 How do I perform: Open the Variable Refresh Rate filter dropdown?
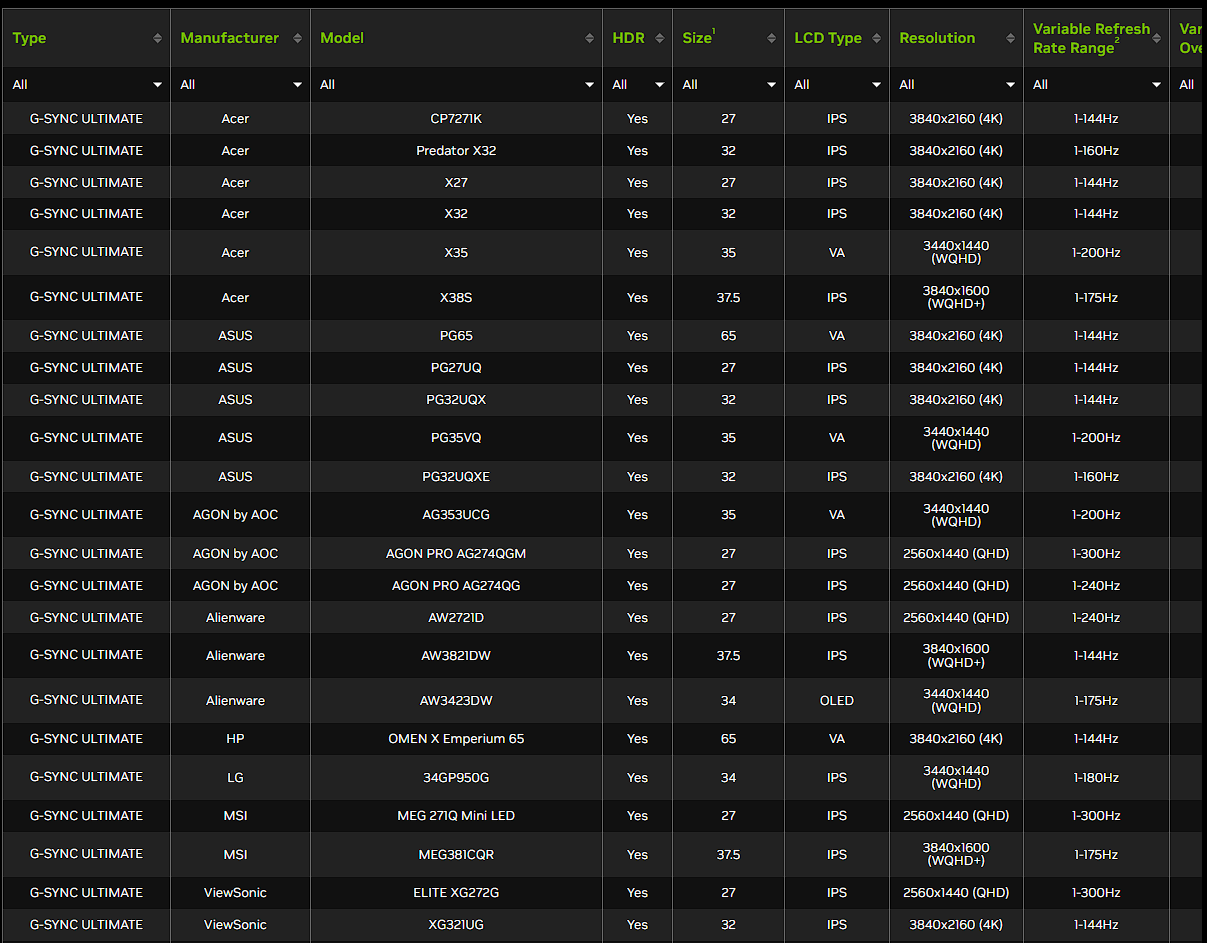point(1097,85)
